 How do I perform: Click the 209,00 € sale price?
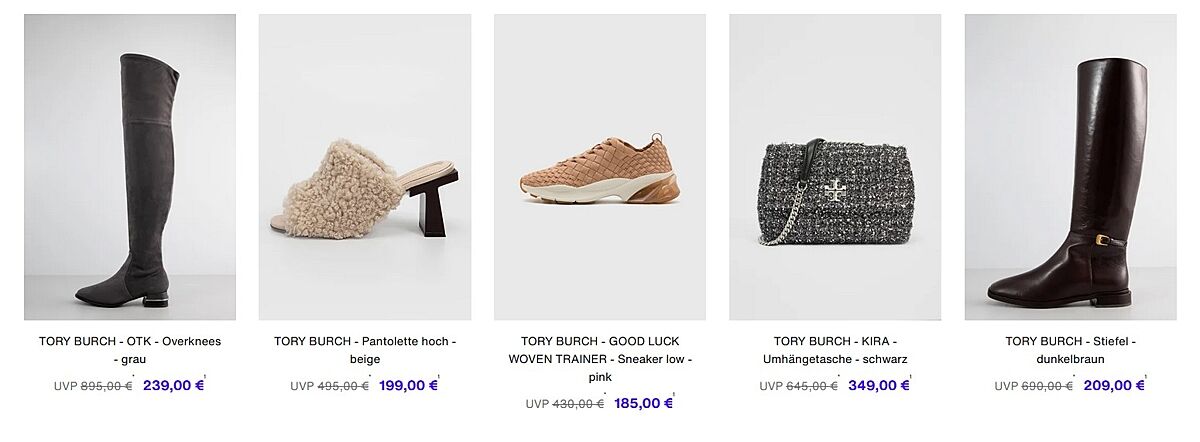1113,385
